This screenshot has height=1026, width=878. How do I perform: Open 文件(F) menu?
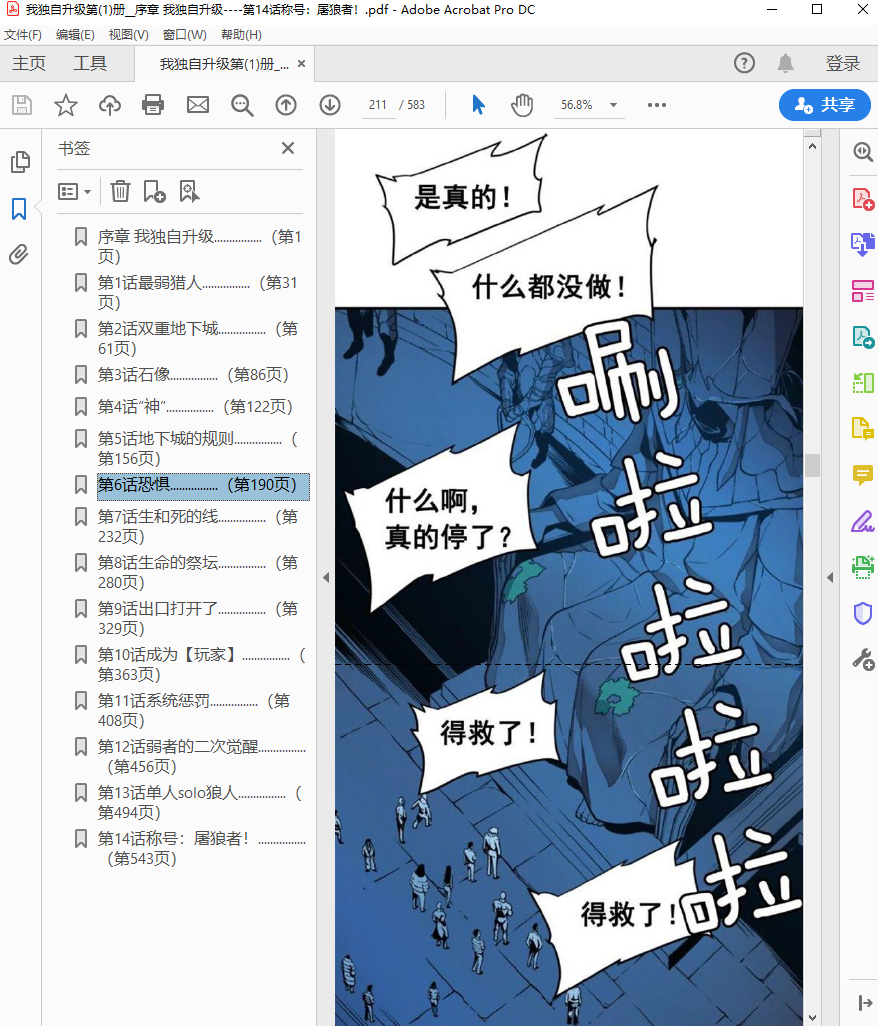(x=23, y=35)
